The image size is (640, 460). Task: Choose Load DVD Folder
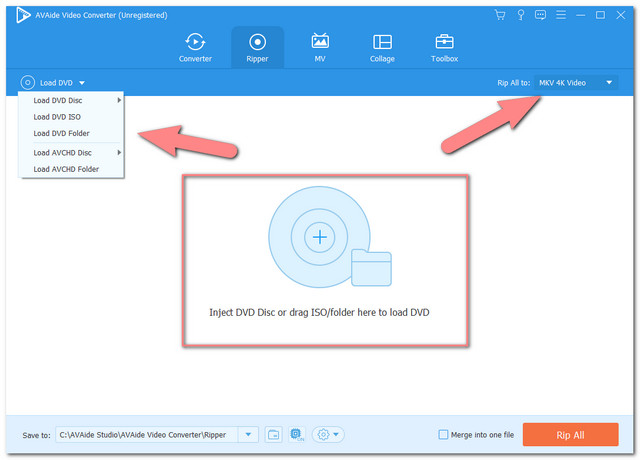coord(71,133)
